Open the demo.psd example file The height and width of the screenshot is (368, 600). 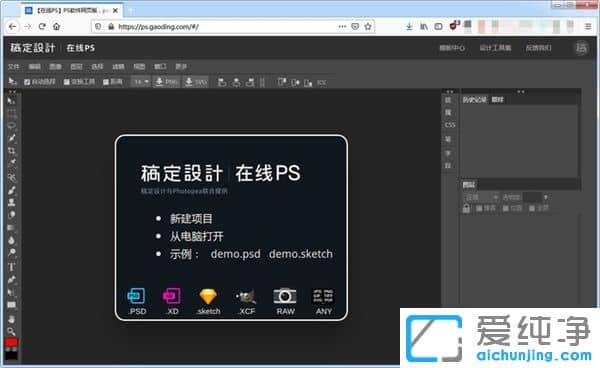tap(235, 254)
